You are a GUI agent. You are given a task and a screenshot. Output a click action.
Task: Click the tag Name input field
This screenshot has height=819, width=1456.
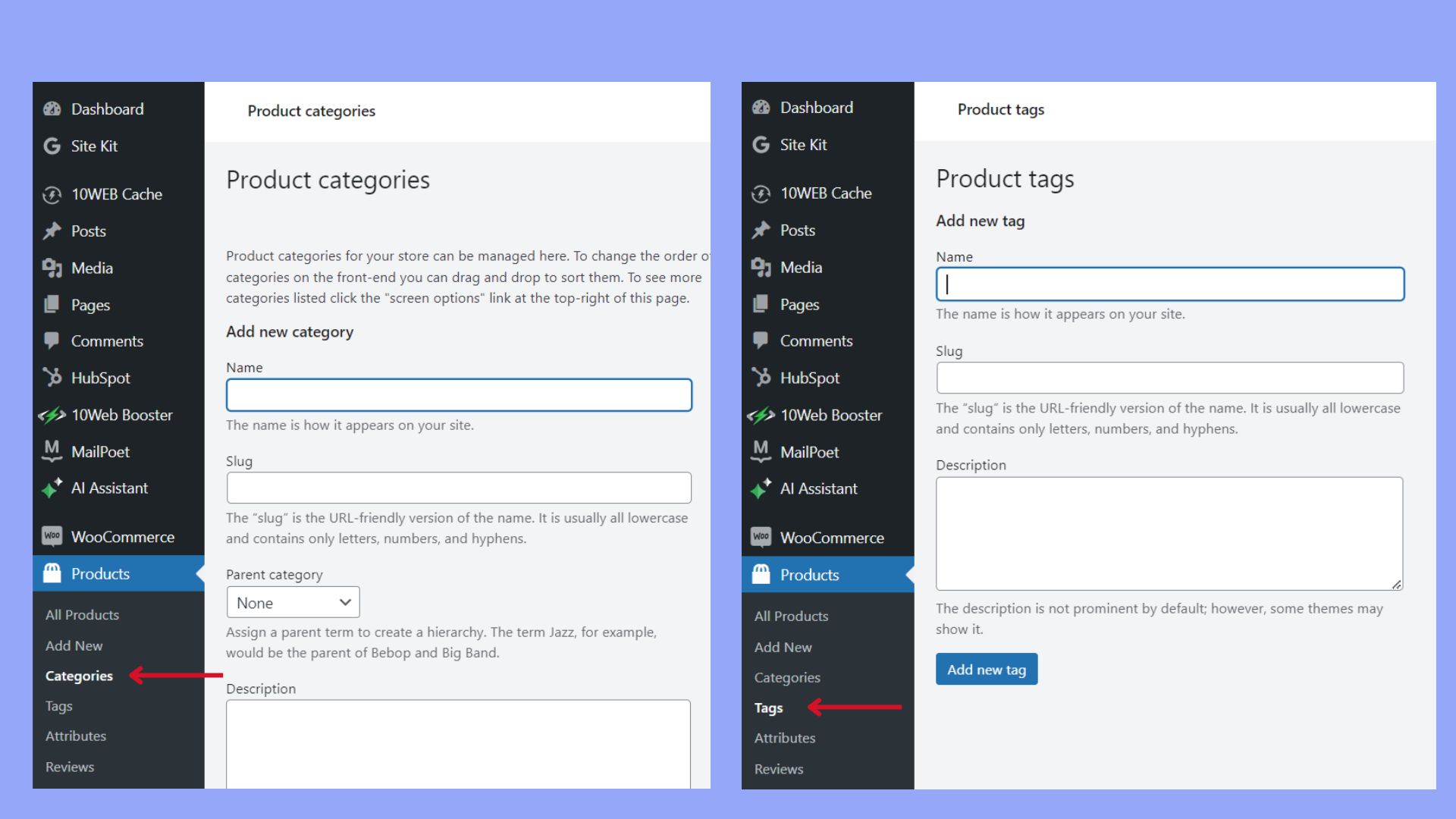point(1170,284)
